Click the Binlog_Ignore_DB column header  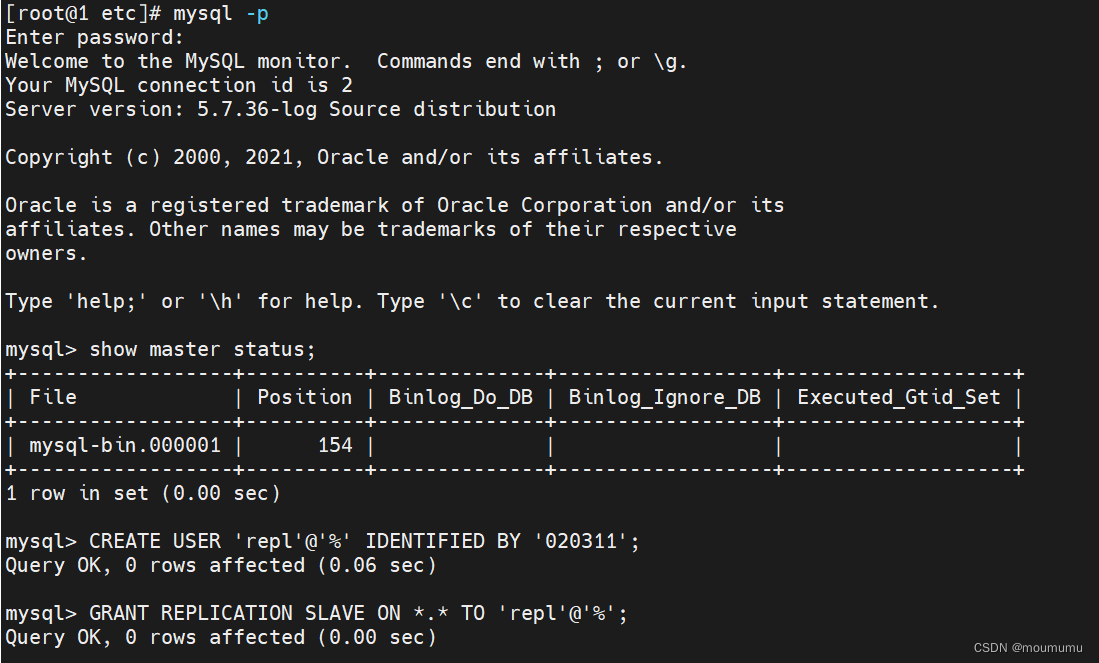(x=664, y=397)
